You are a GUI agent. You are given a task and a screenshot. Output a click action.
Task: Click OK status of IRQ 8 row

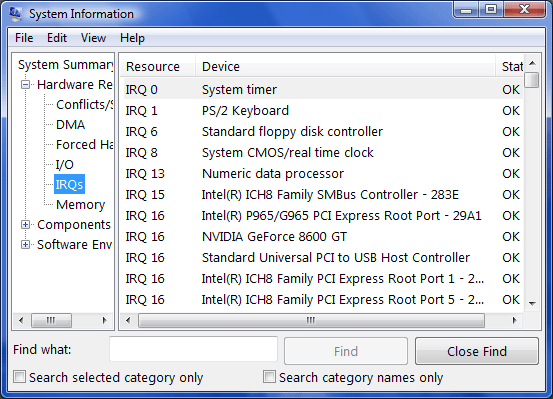click(x=511, y=153)
